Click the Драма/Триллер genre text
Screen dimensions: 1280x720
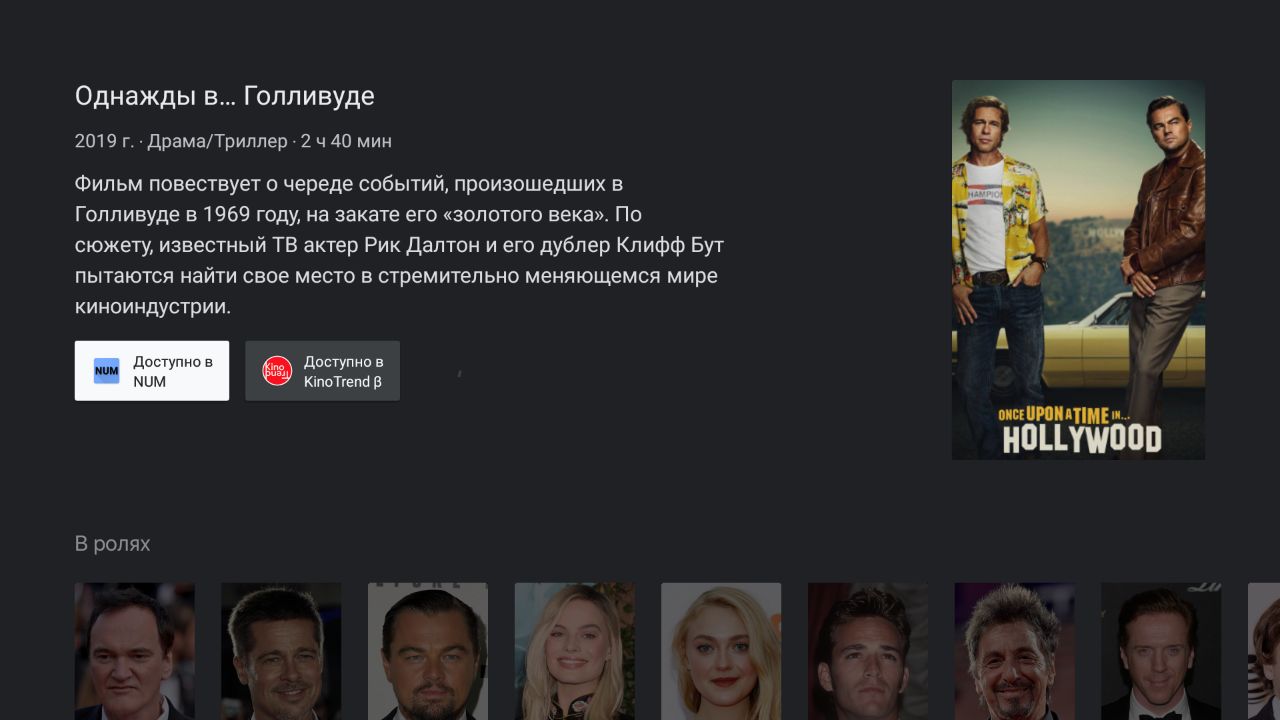[x=217, y=141]
